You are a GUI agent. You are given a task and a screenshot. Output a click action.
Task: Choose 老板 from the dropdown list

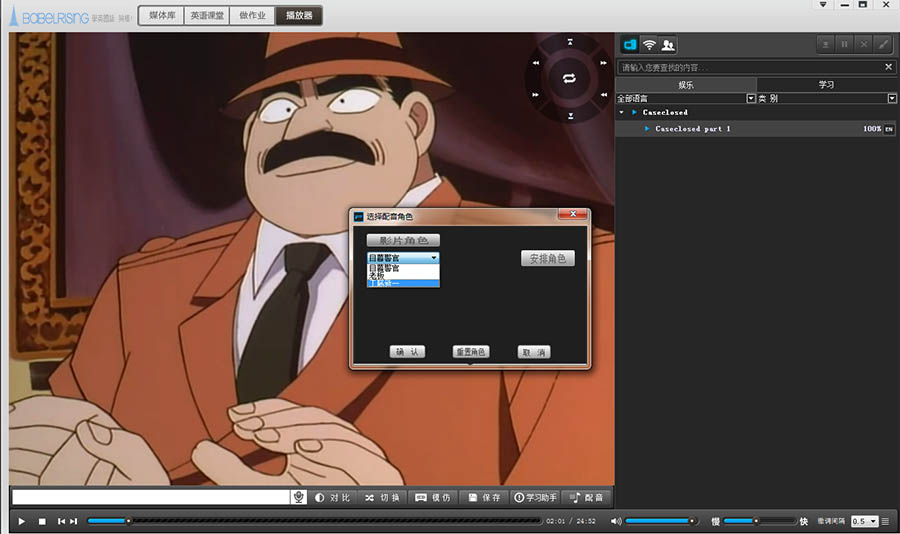pyautogui.click(x=404, y=276)
